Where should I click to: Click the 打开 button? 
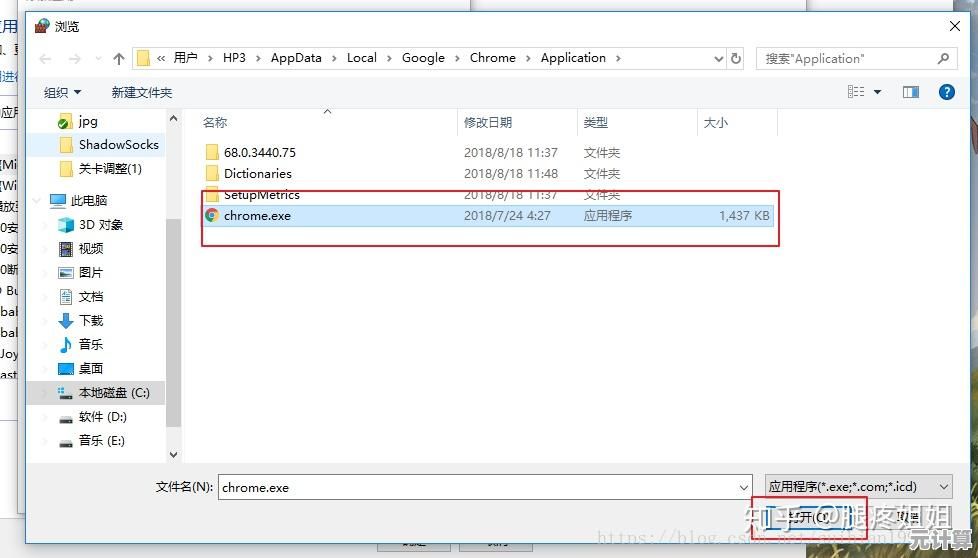tap(808, 517)
